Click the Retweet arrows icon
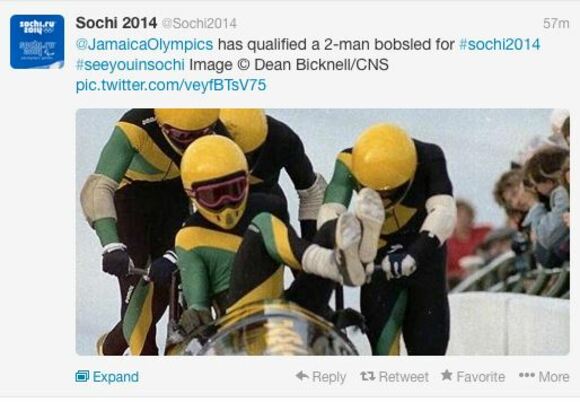The image size is (580, 402). pos(368,376)
